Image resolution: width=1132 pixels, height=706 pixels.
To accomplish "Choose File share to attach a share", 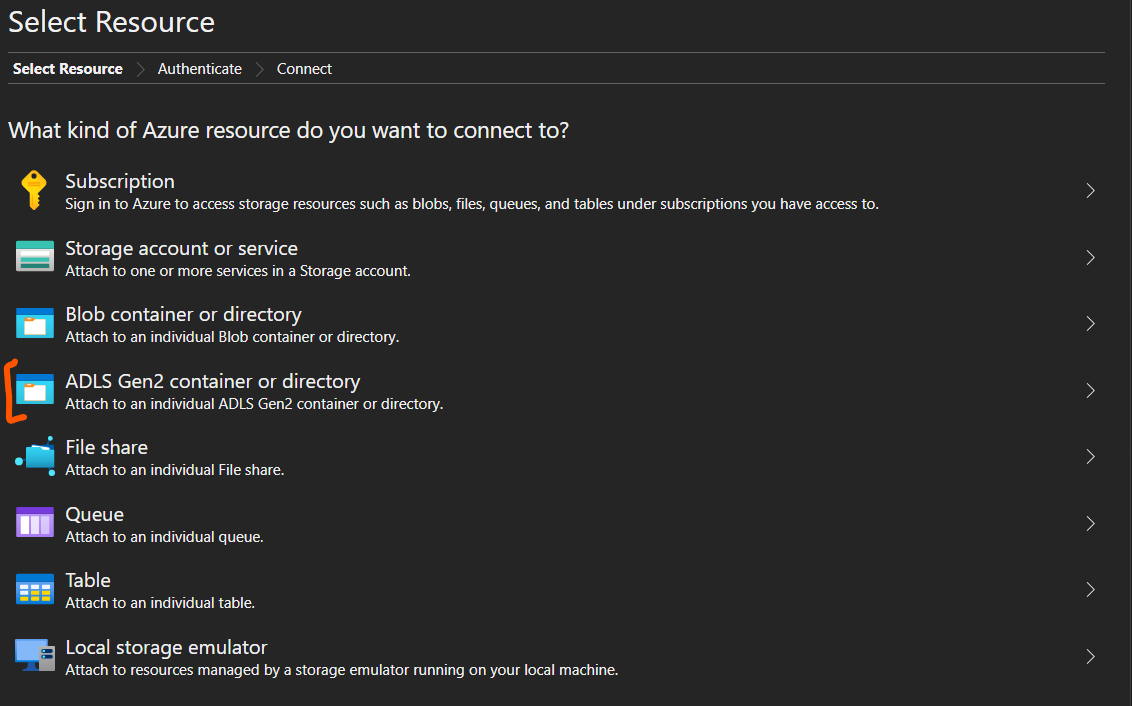I will 106,447.
